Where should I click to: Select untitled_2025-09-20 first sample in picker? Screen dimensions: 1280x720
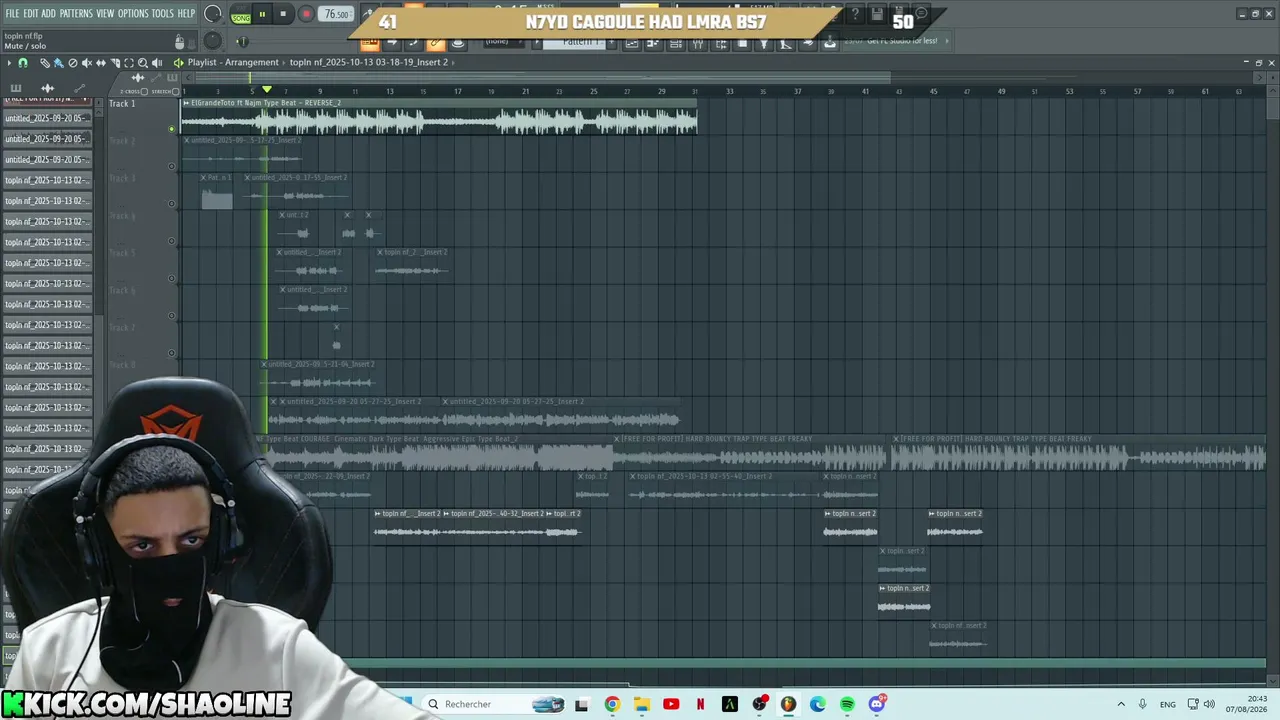tap(47, 118)
